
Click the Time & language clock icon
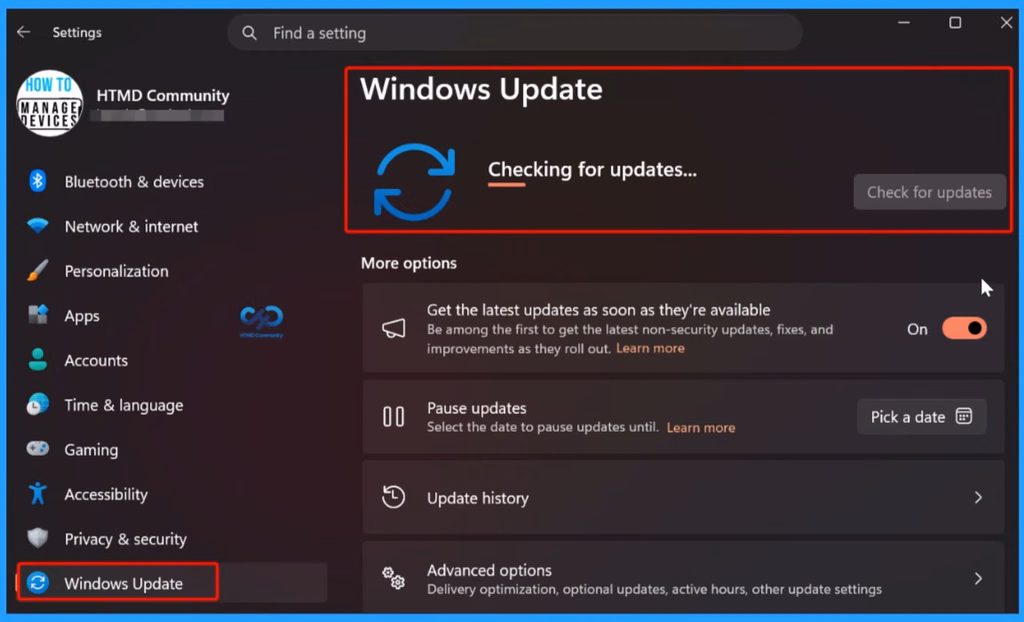[x=37, y=404]
